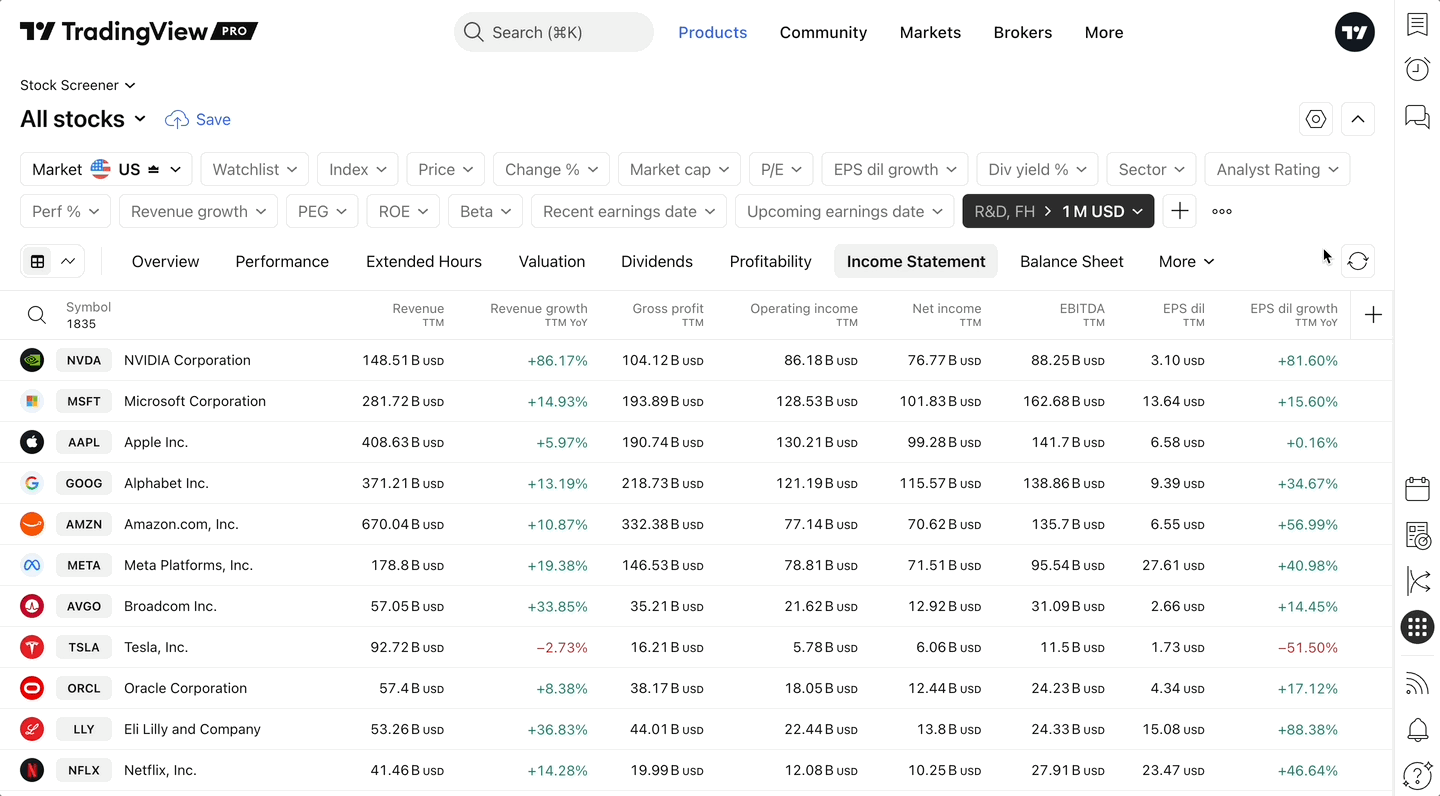
Task: Switch to the Overview tab
Action: coord(165,261)
